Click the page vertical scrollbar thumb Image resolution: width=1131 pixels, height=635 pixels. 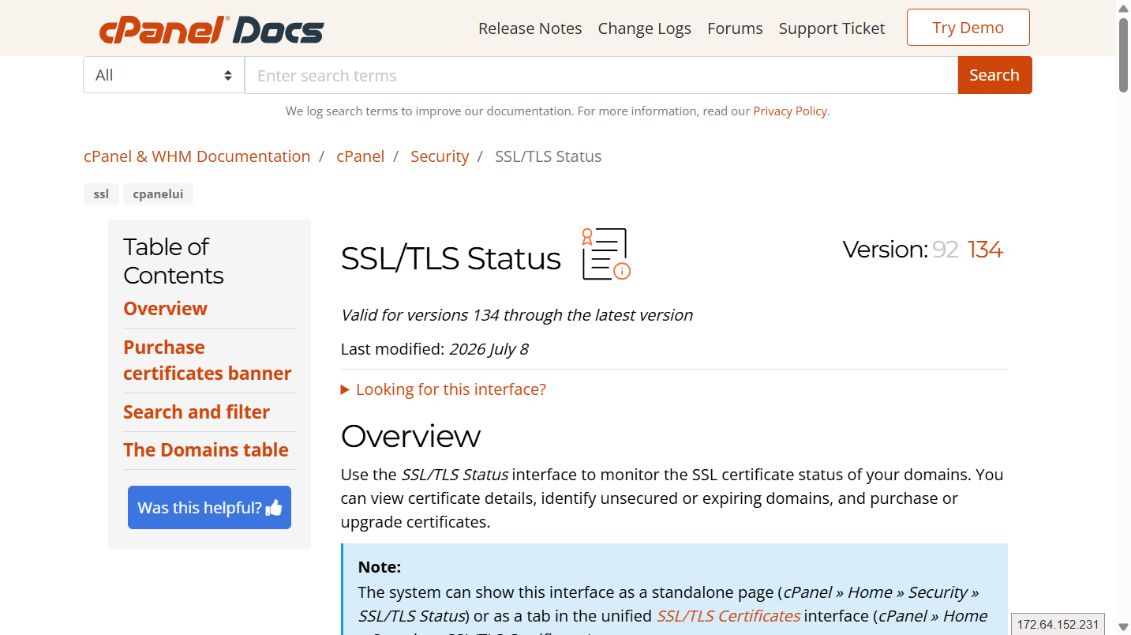1123,56
